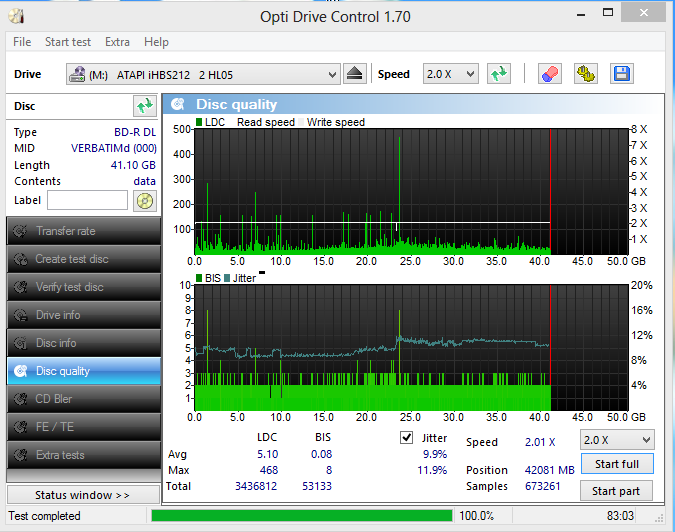Click the Status window >> button
This screenshot has height=532, width=675.
pos(82,495)
